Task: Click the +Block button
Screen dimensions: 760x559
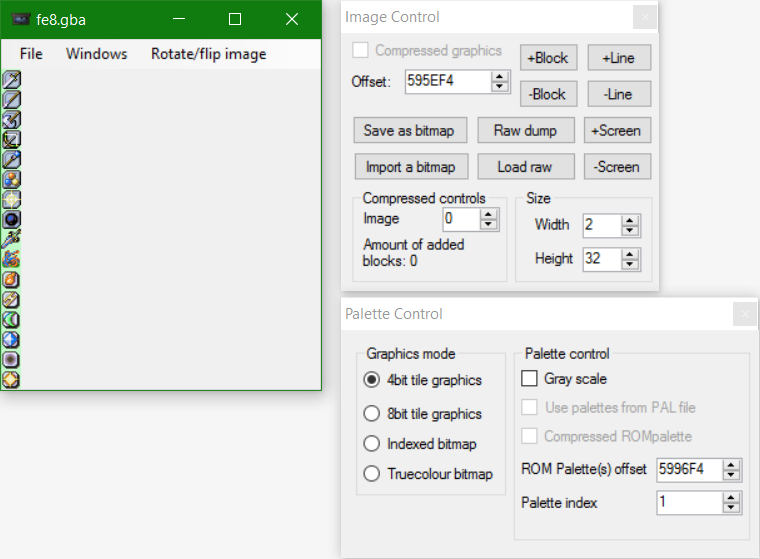Action: (x=547, y=58)
